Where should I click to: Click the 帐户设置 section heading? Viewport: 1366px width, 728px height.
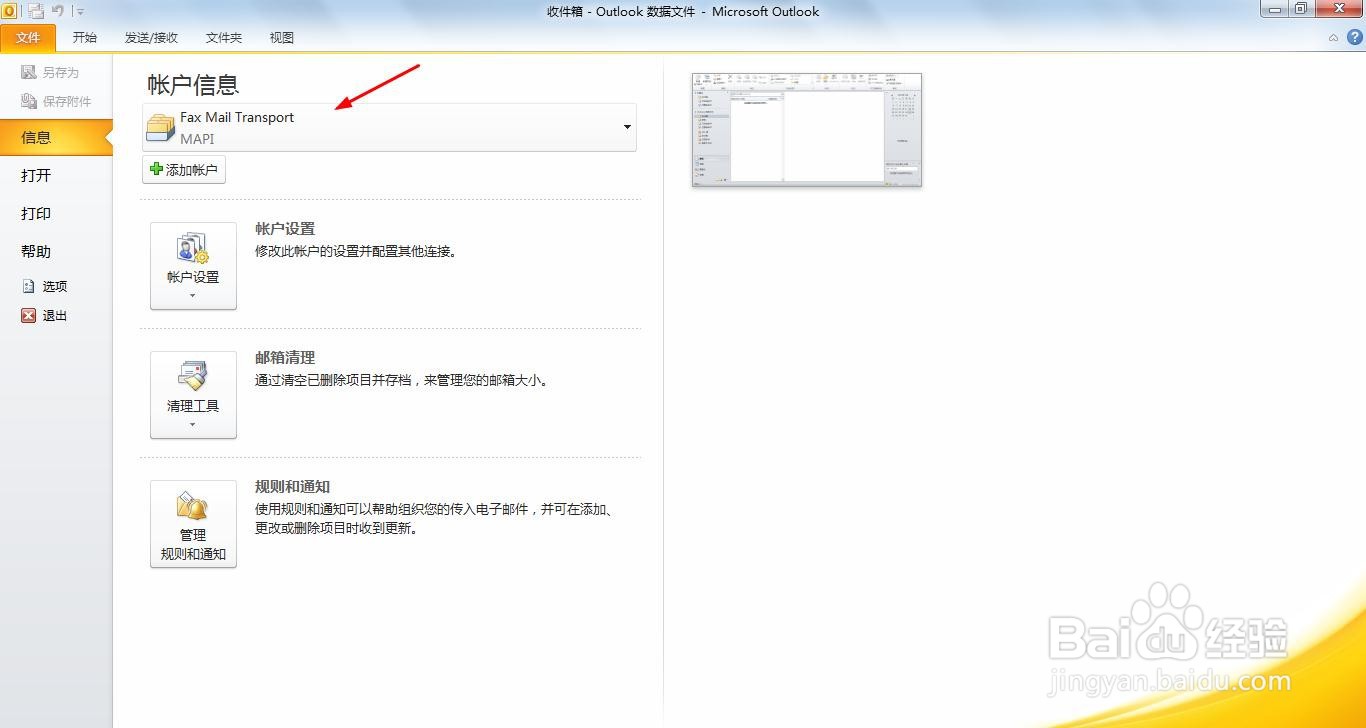click(285, 229)
